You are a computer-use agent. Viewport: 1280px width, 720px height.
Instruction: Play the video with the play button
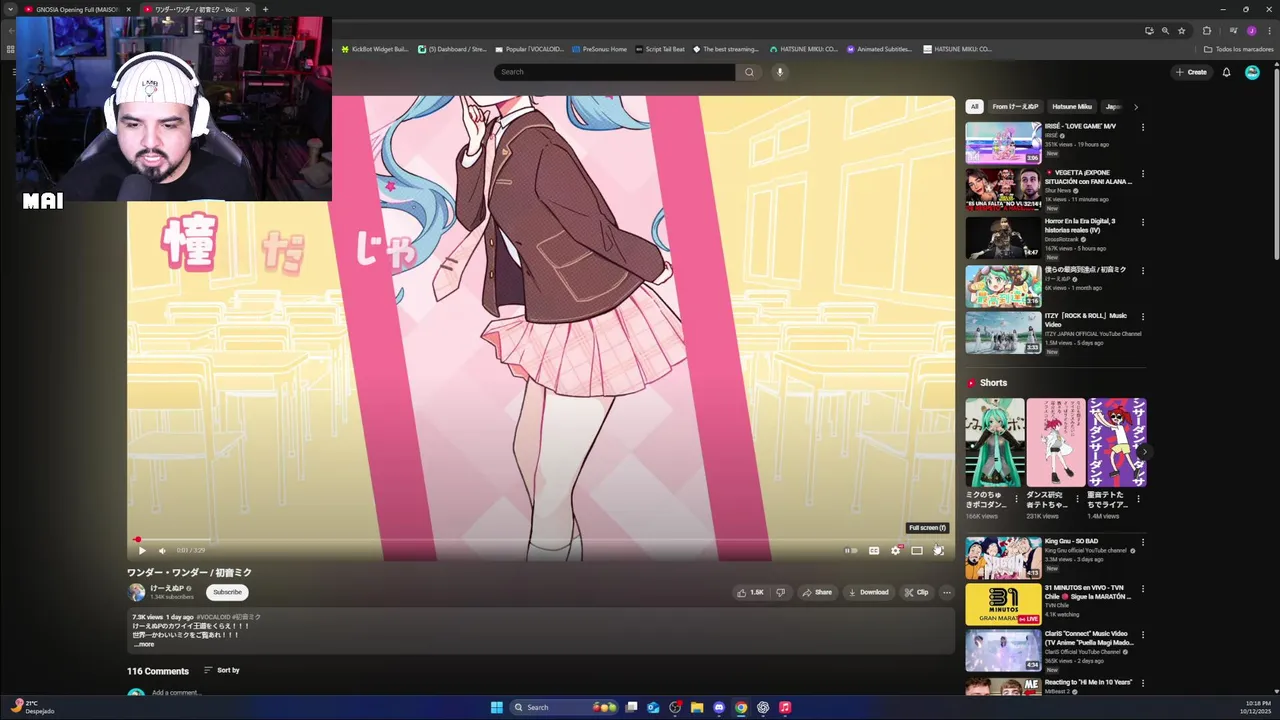point(142,551)
